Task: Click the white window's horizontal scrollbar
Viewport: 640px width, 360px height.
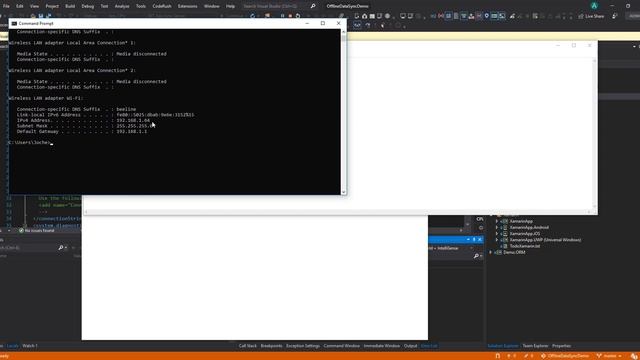Action: (x=337, y=212)
